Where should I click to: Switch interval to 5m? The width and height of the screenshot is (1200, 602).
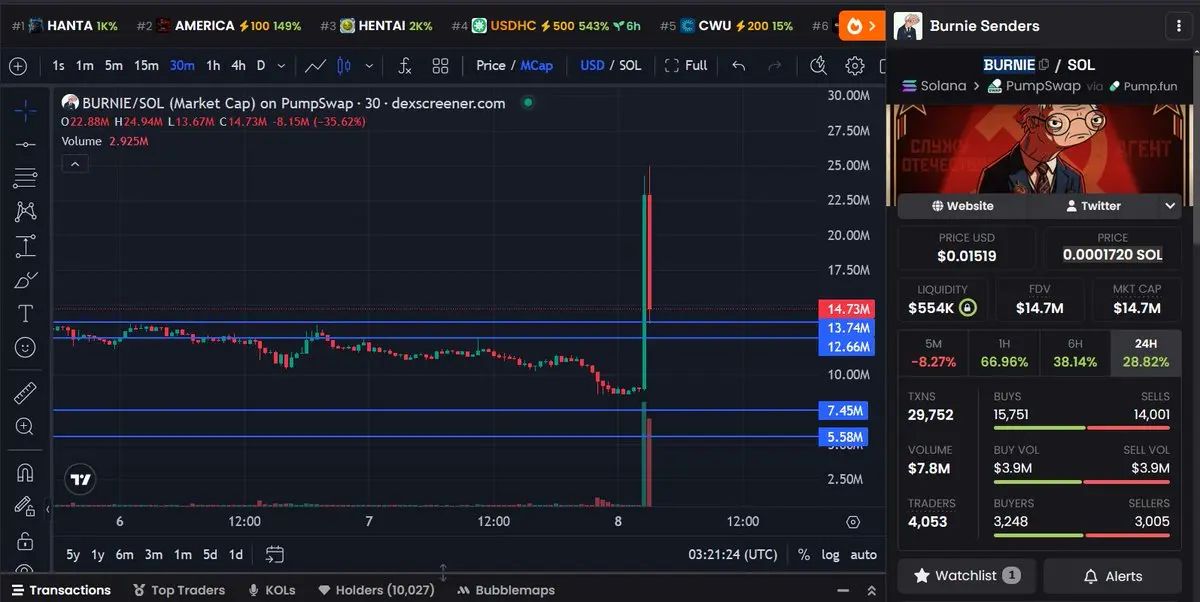114,66
